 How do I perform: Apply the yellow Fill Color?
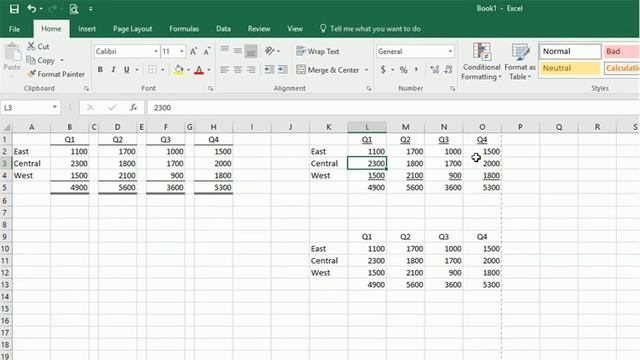(179, 70)
